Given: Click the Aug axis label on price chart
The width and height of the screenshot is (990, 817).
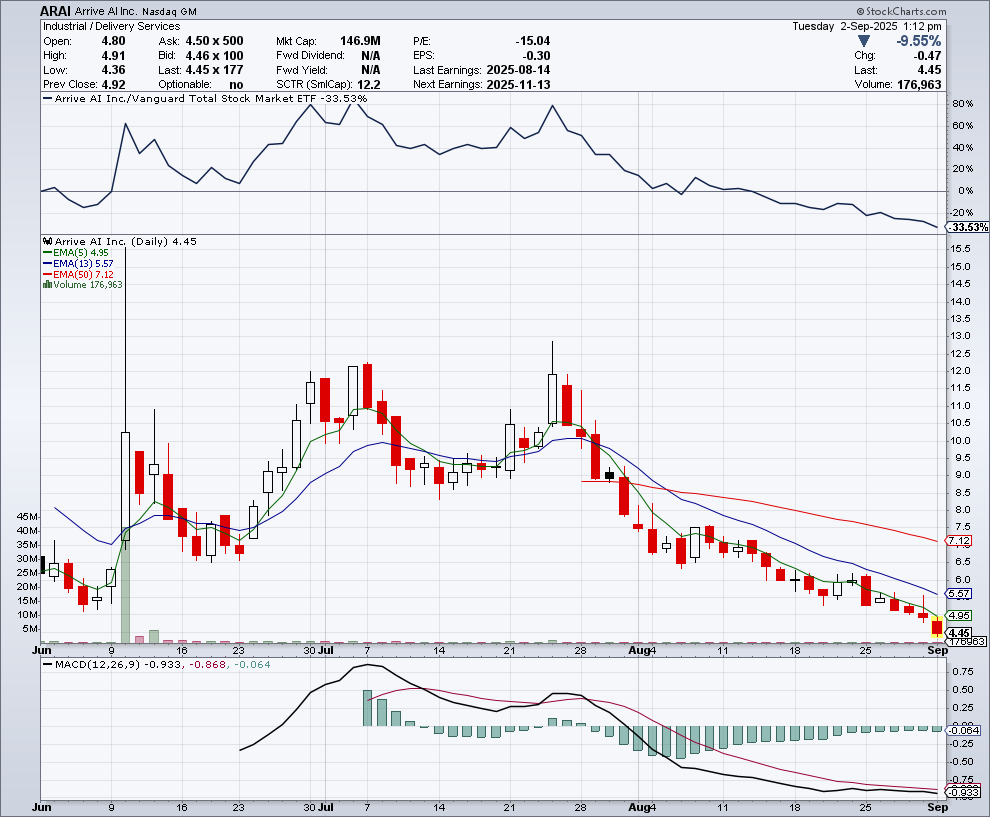Looking at the screenshot, I should pyautogui.click(x=639, y=650).
